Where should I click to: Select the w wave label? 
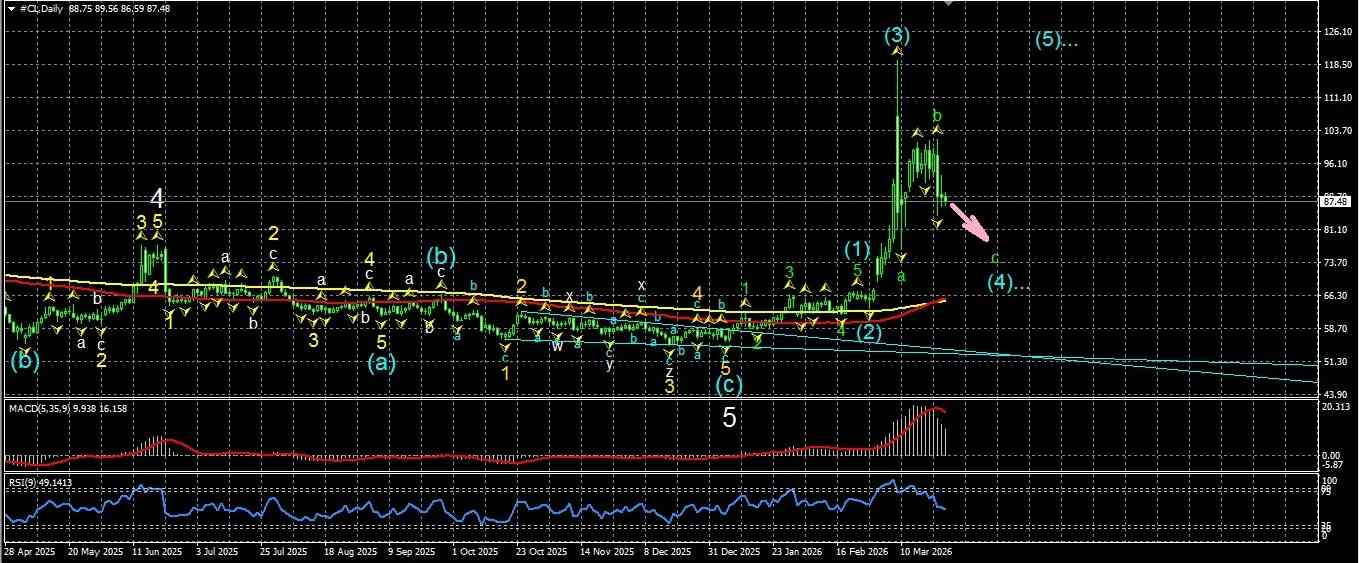click(556, 346)
